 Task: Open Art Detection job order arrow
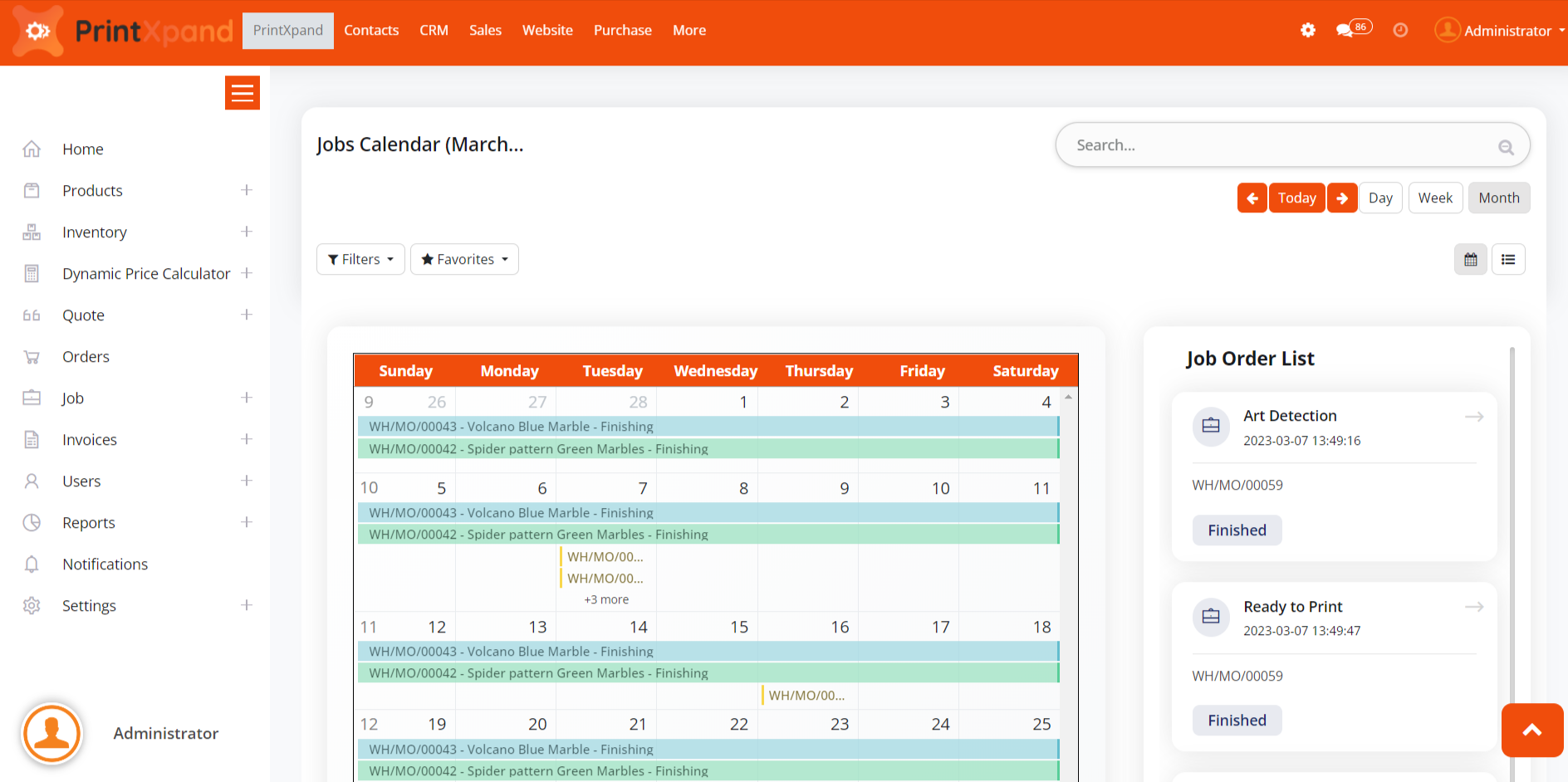pos(1473,417)
